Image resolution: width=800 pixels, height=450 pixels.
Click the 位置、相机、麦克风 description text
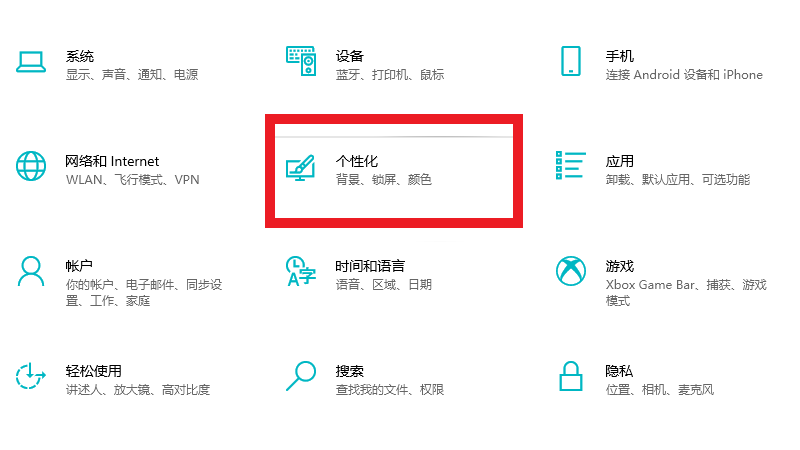(x=660, y=390)
